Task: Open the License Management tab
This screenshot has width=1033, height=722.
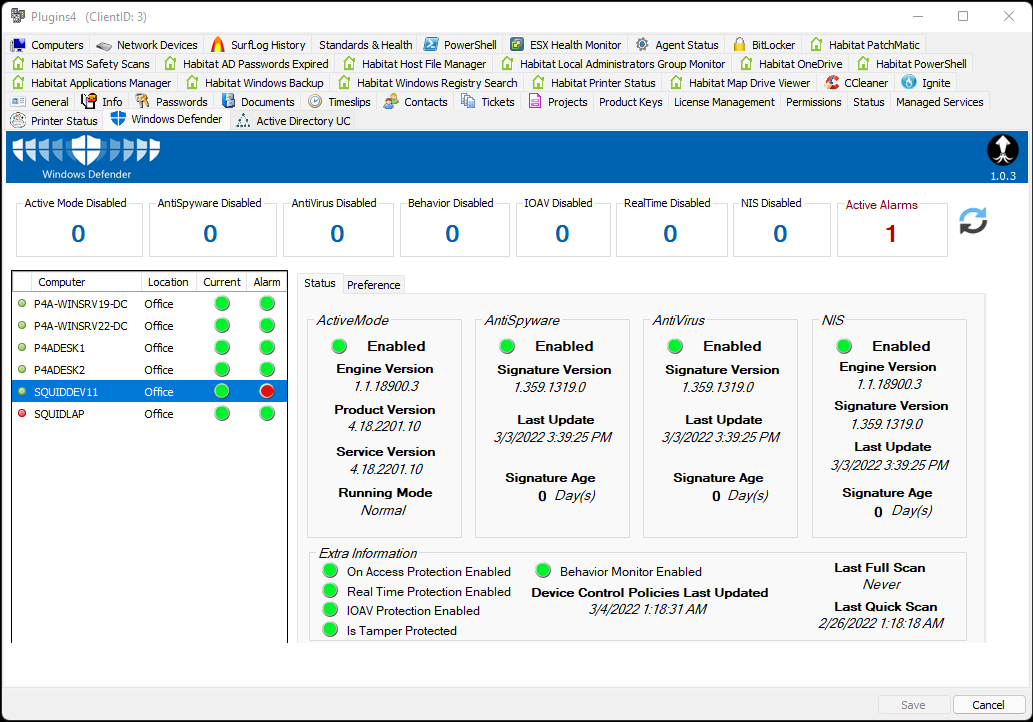Action: pos(724,102)
